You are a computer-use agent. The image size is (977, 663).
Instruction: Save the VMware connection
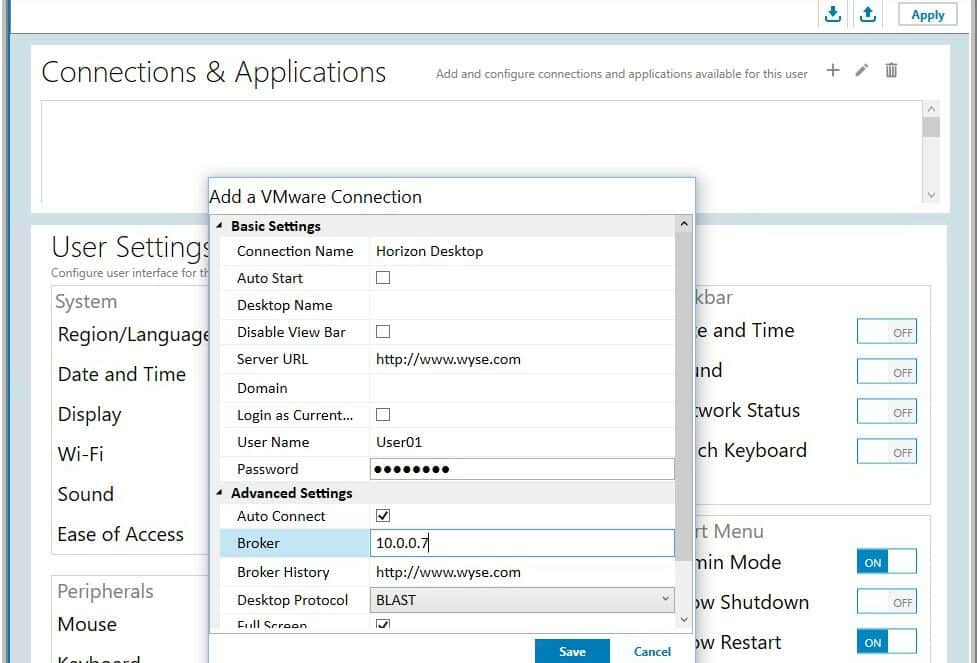572,651
